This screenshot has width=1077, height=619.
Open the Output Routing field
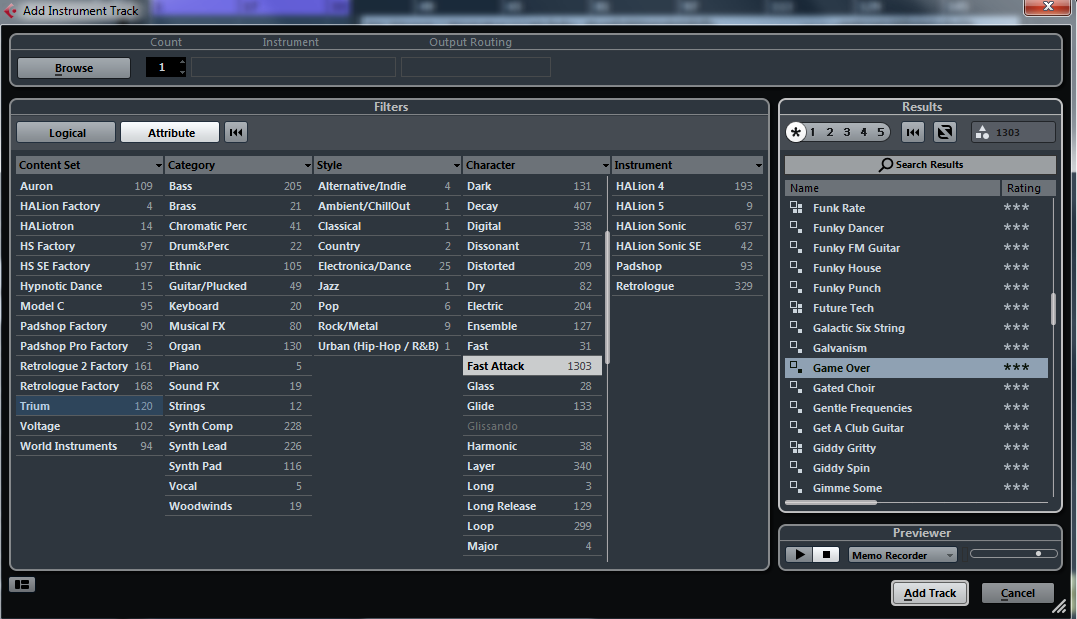[476, 67]
